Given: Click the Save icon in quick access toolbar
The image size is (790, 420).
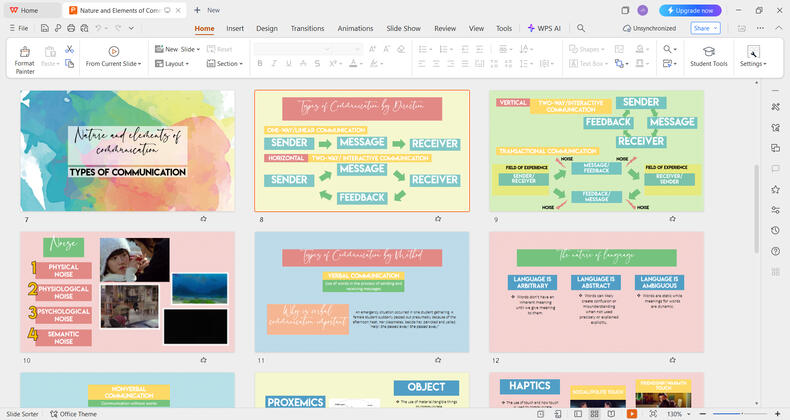Looking at the screenshot, I should [x=45, y=28].
